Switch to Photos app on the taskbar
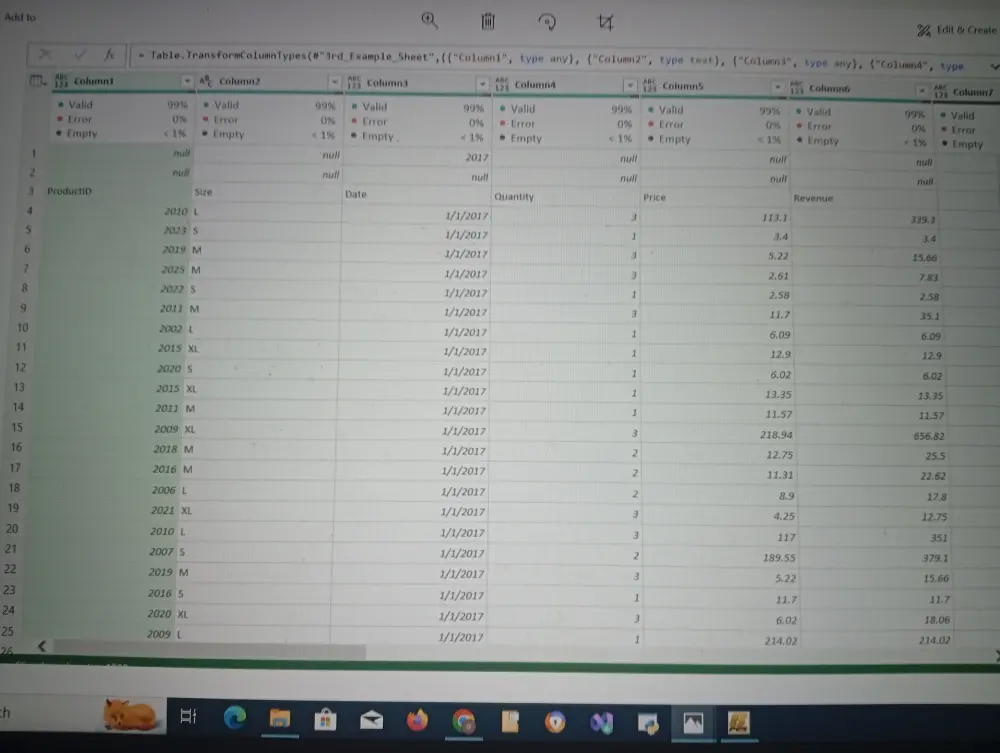Viewport: 1000px width, 753px height. coord(693,723)
